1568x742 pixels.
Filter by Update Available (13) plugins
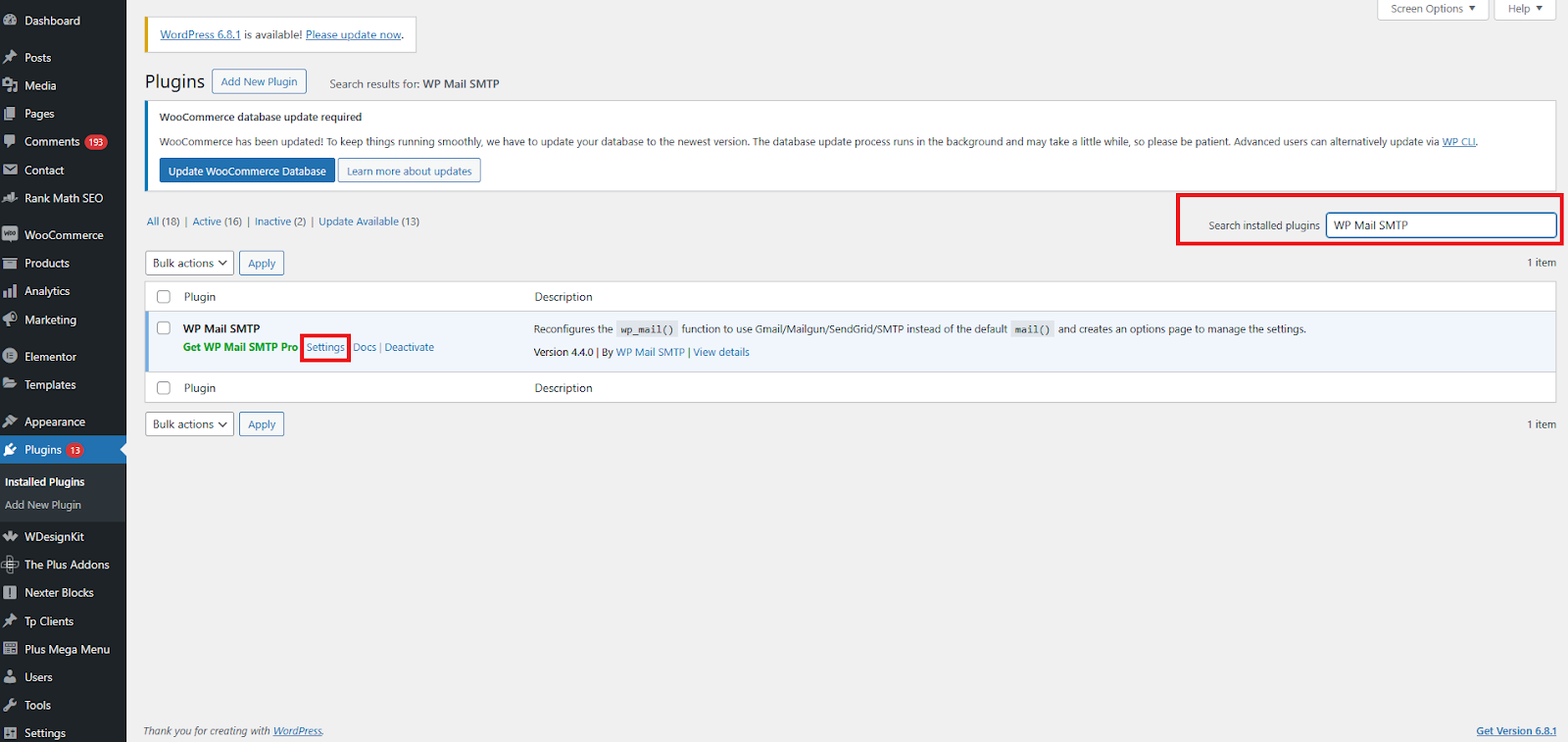pos(368,222)
